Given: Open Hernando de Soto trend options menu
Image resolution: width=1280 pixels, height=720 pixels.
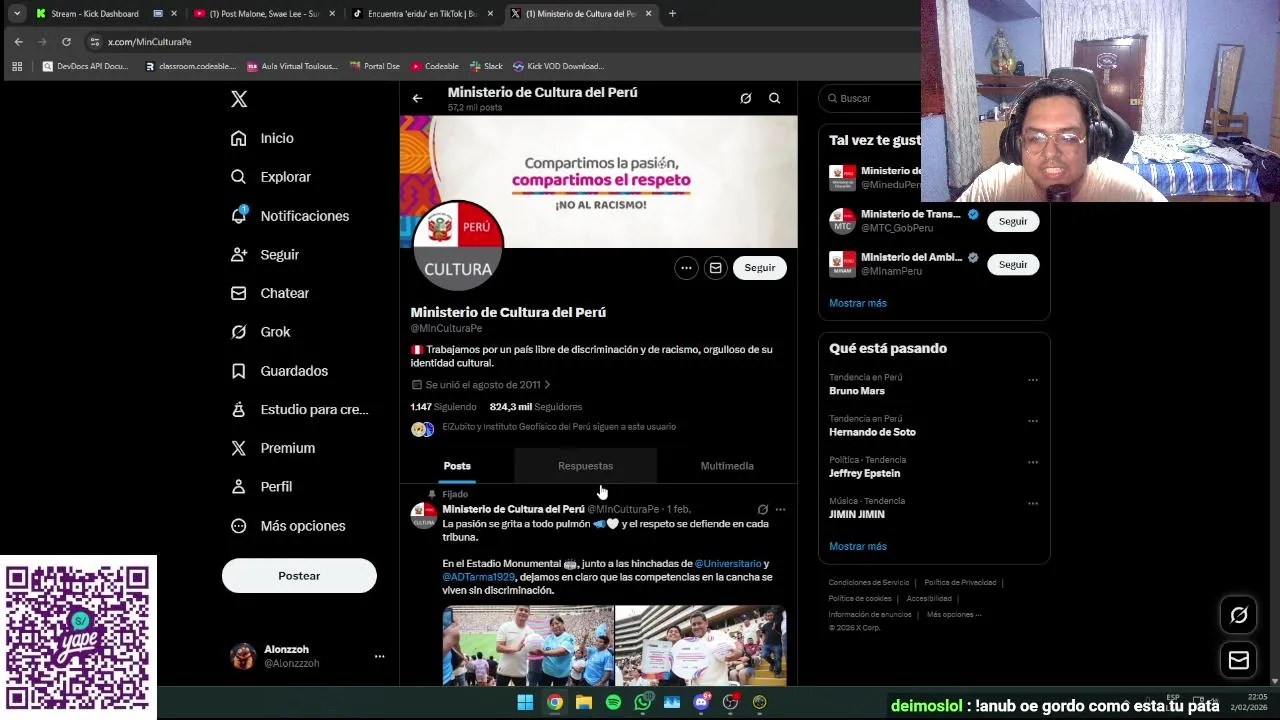Looking at the screenshot, I should [1033, 421].
